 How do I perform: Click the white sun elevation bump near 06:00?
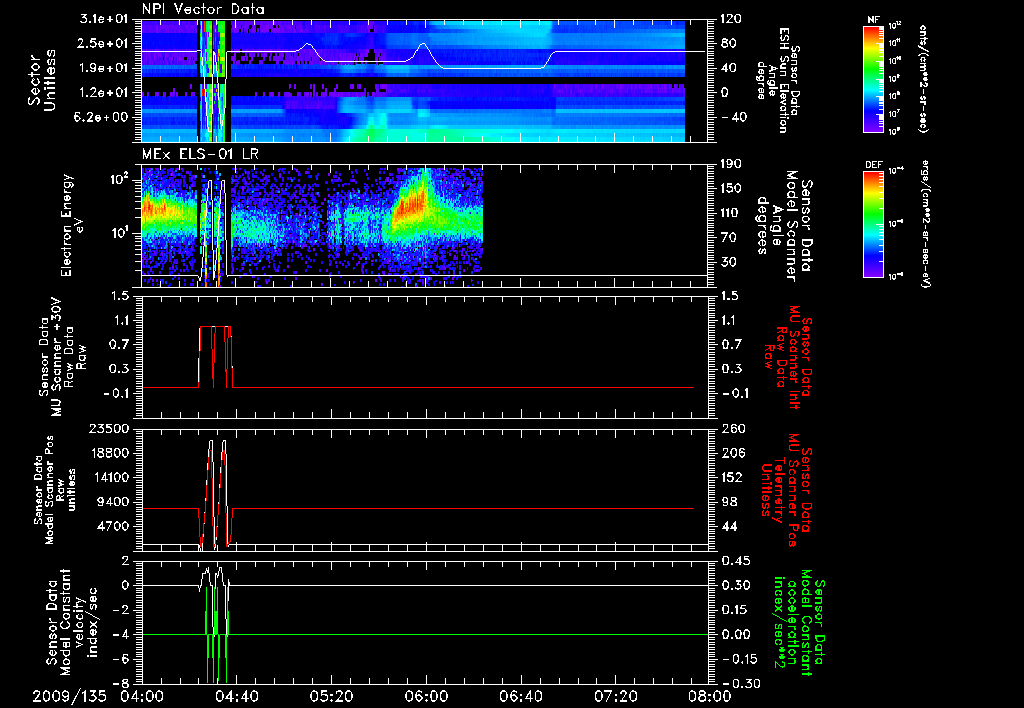coord(423,51)
